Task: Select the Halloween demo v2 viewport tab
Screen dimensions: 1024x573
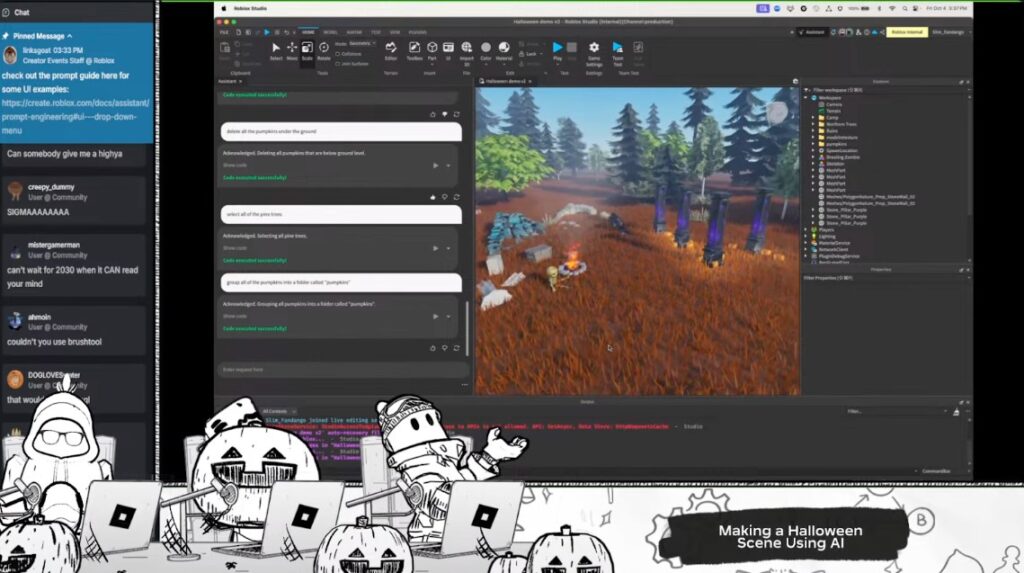Action: point(505,82)
